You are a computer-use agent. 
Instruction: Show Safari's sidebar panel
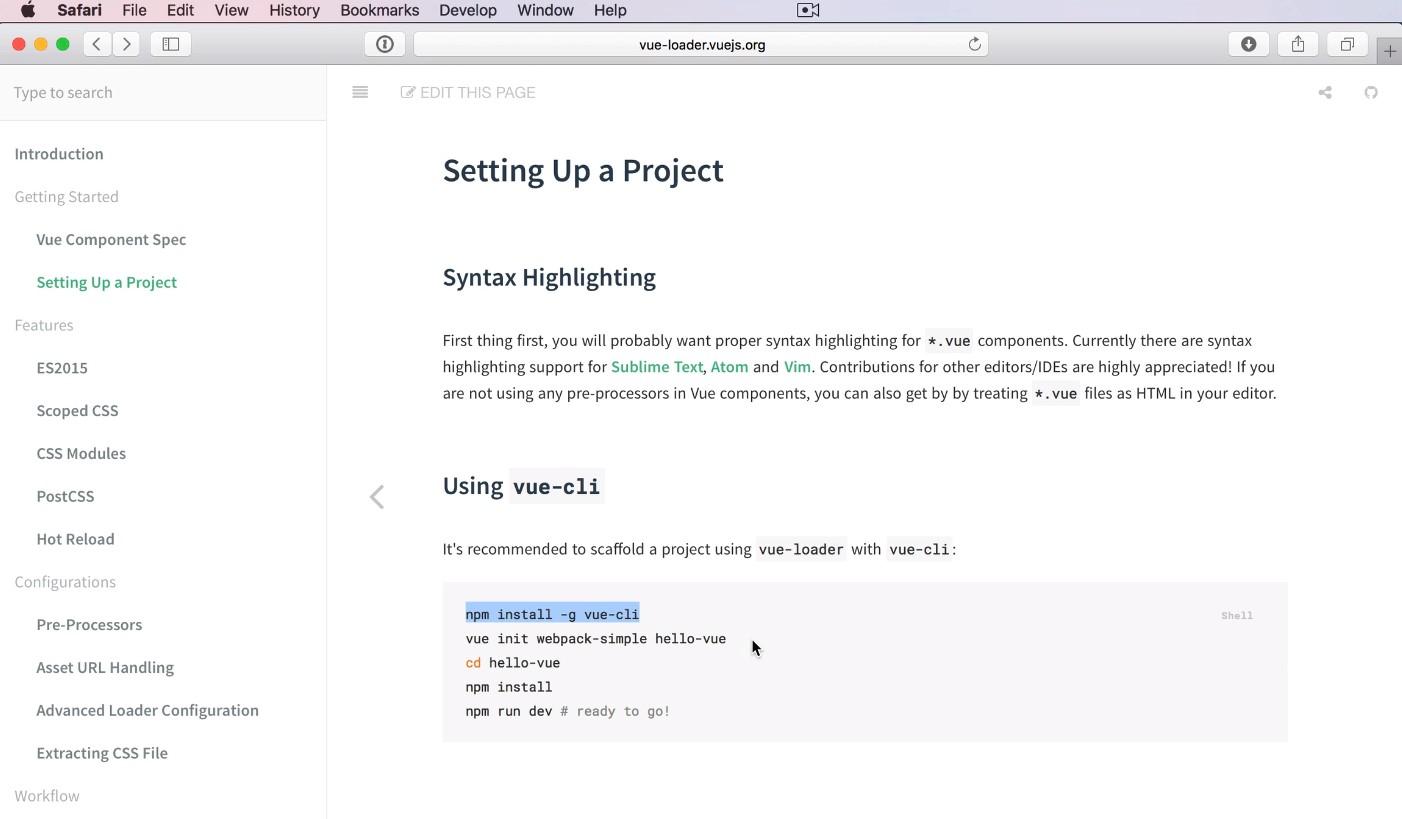171,44
